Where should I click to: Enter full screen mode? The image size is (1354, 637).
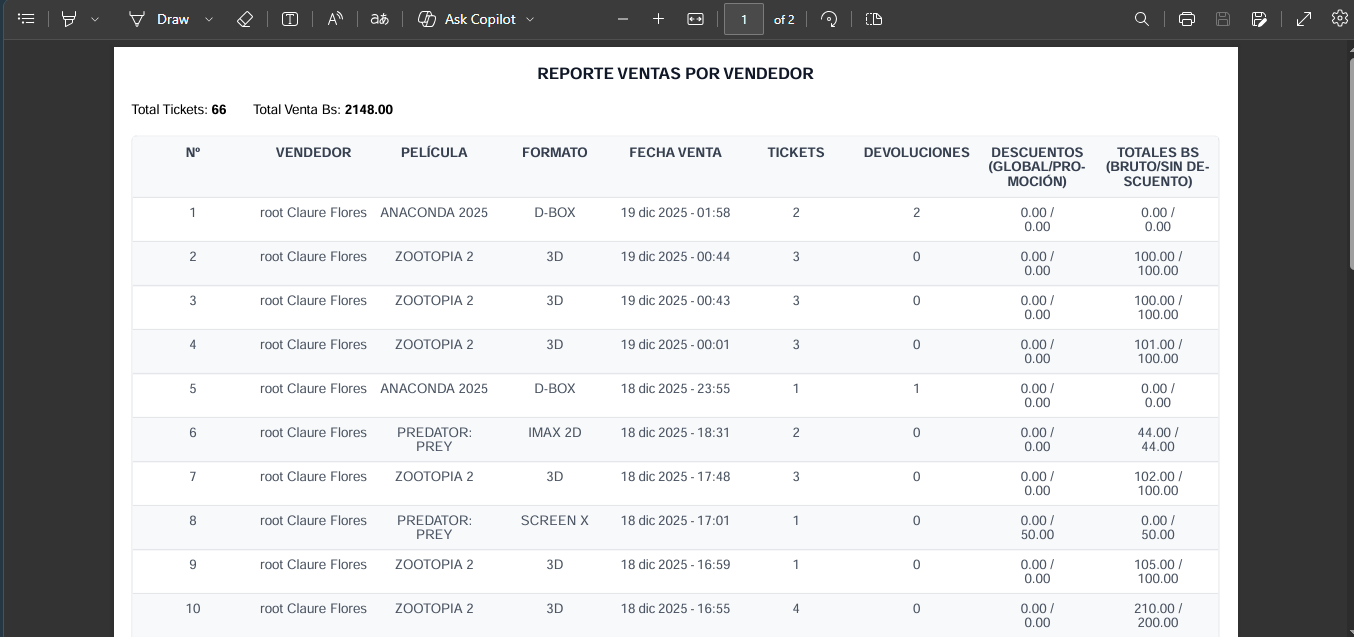1302,18
